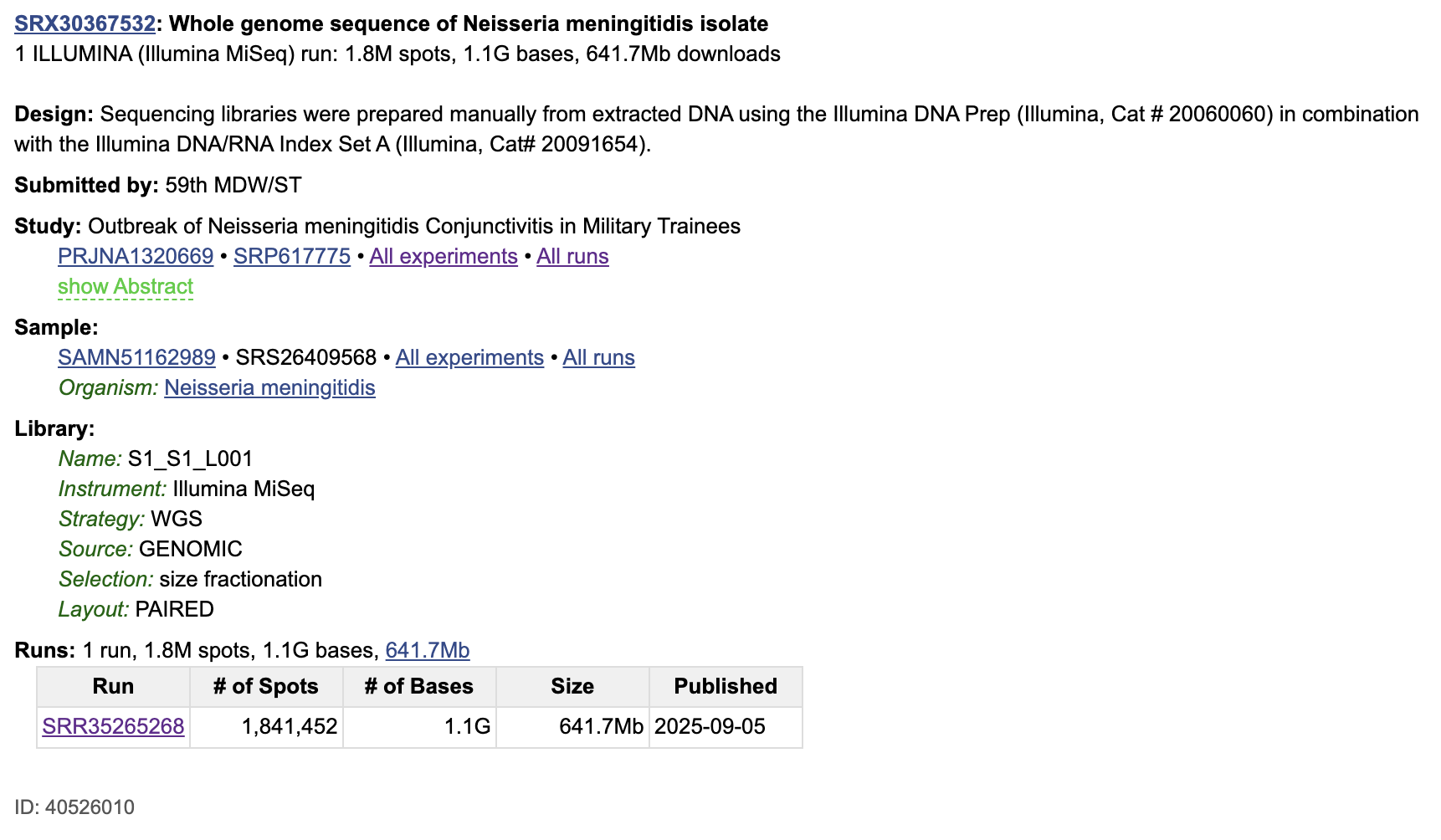
Task: Open run SRR35265268
Action: 113,726
